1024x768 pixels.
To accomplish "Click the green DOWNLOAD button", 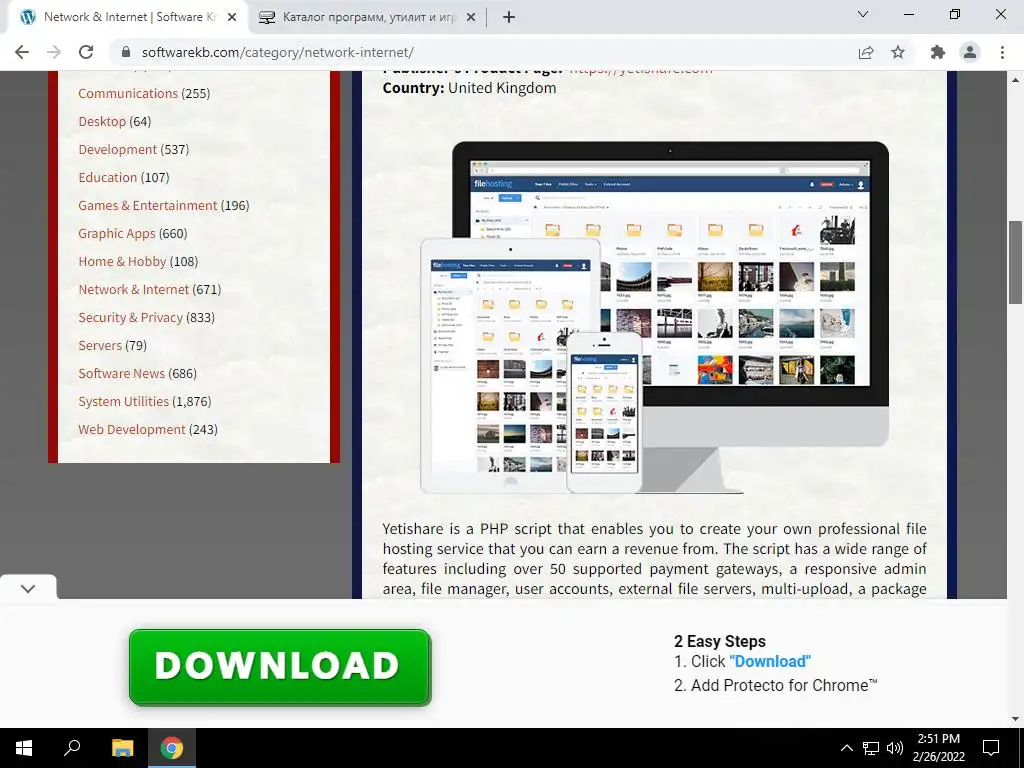I will pyautogui.click(x=280, y=667).
